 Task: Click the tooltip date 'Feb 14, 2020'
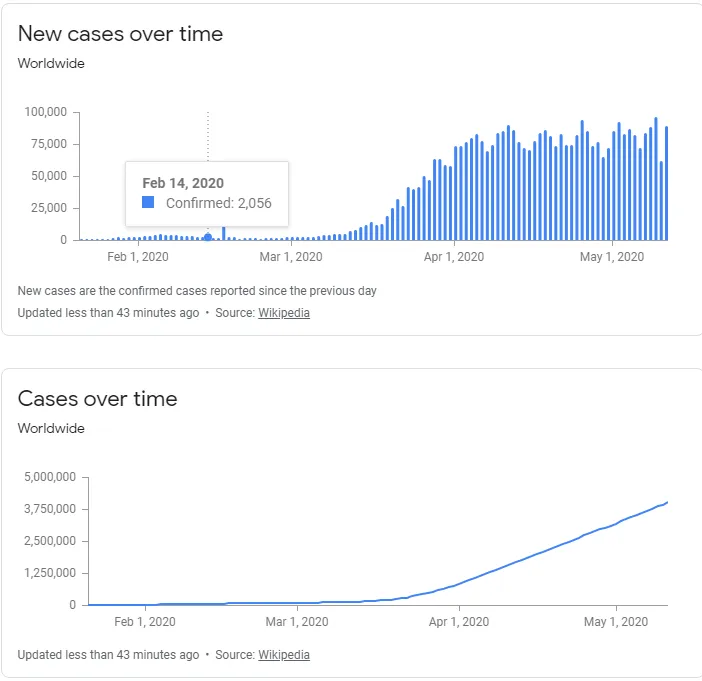[183, 183]
